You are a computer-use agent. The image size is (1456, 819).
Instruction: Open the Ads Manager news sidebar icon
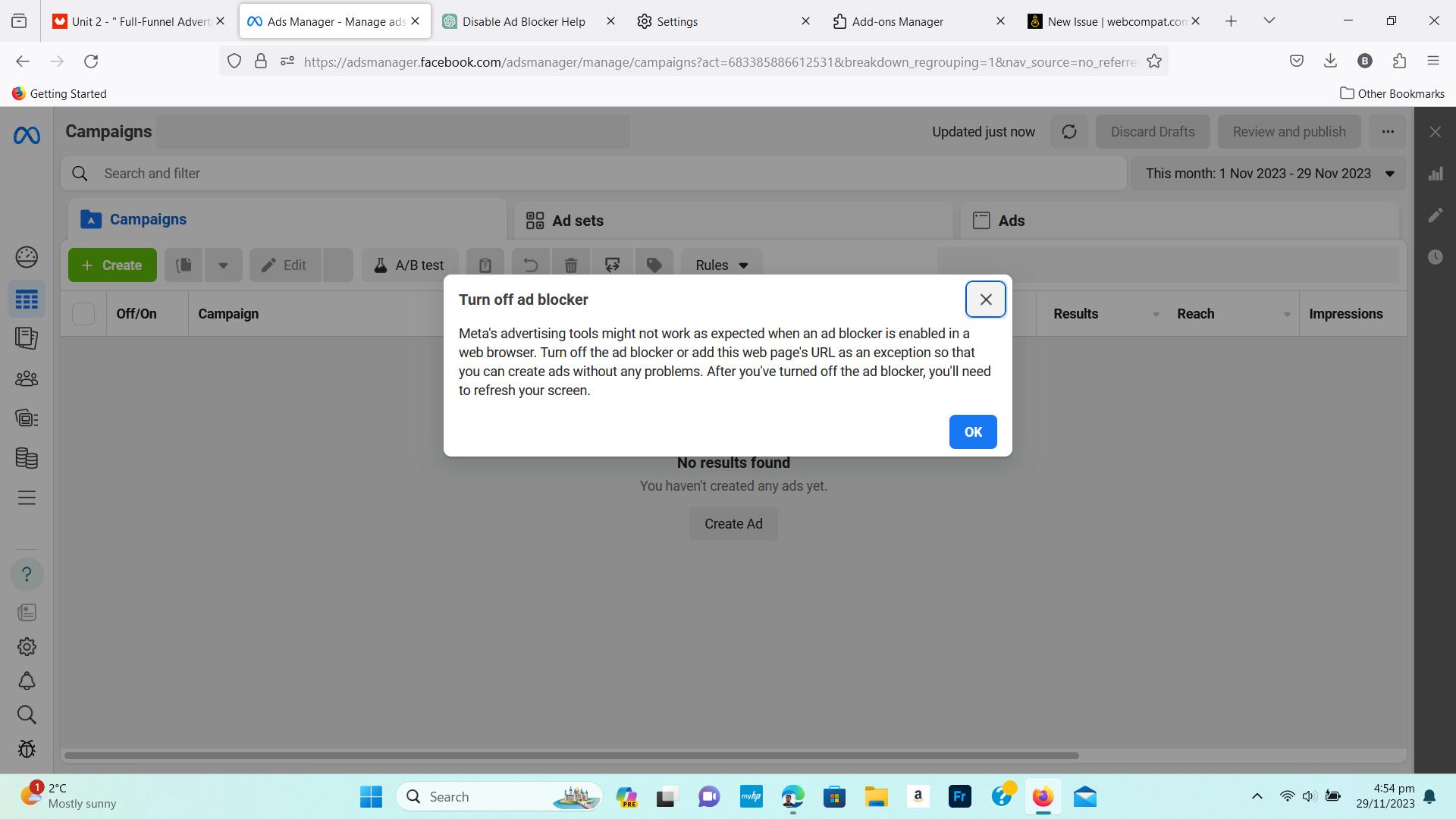(x=27, y=613)
